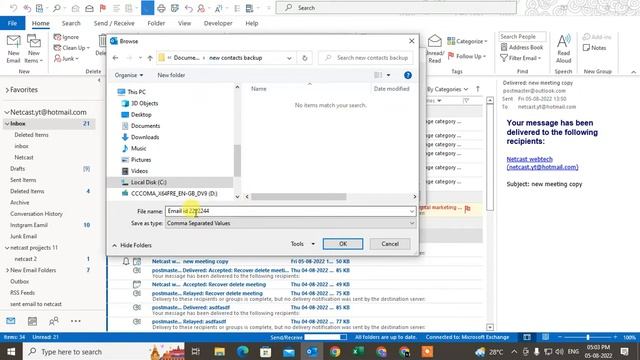
Task: Click the Back arrow in Browse dialog
Action: [x=116, y=58]
